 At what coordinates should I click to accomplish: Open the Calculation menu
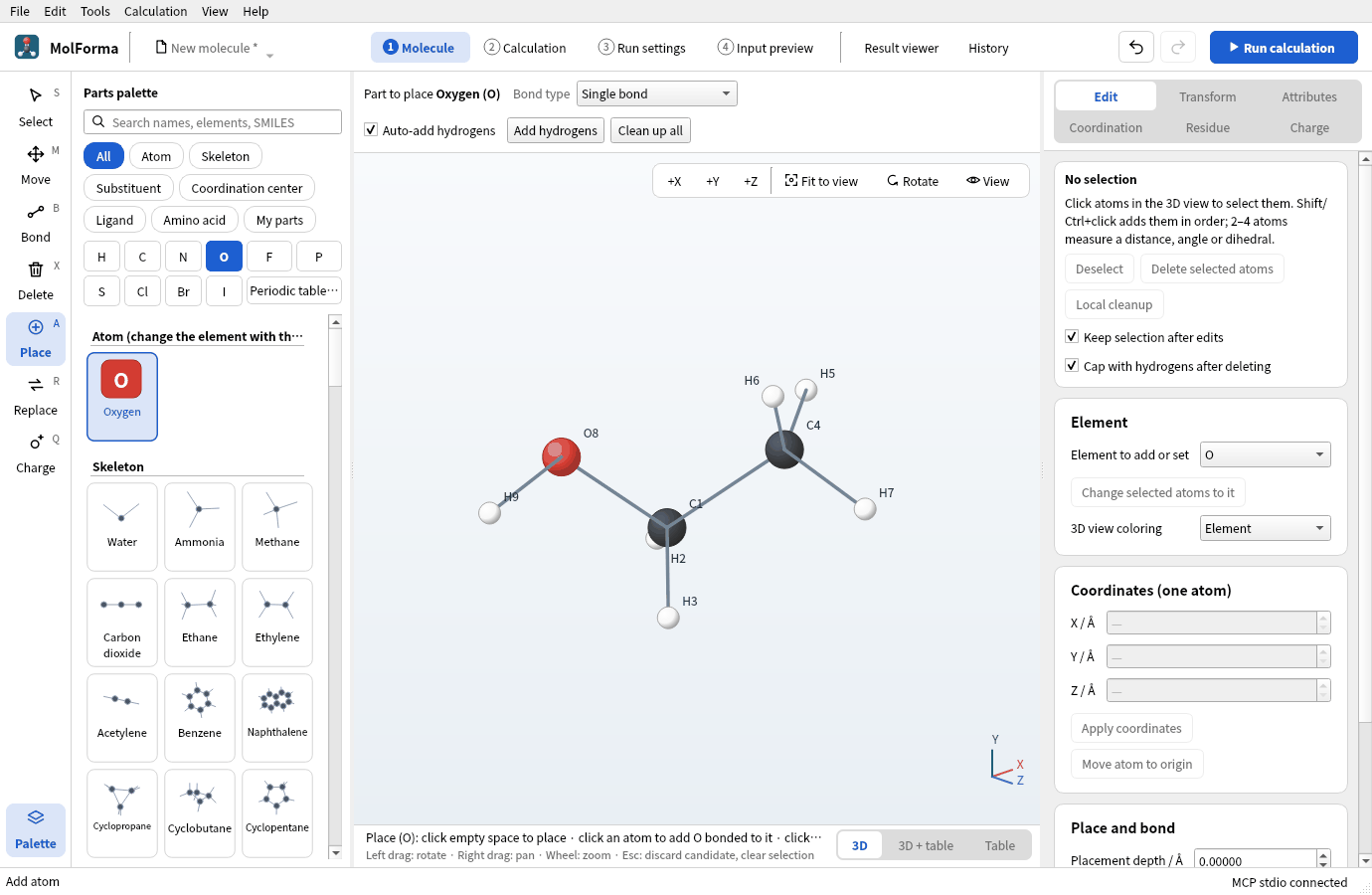pos(155,11)
